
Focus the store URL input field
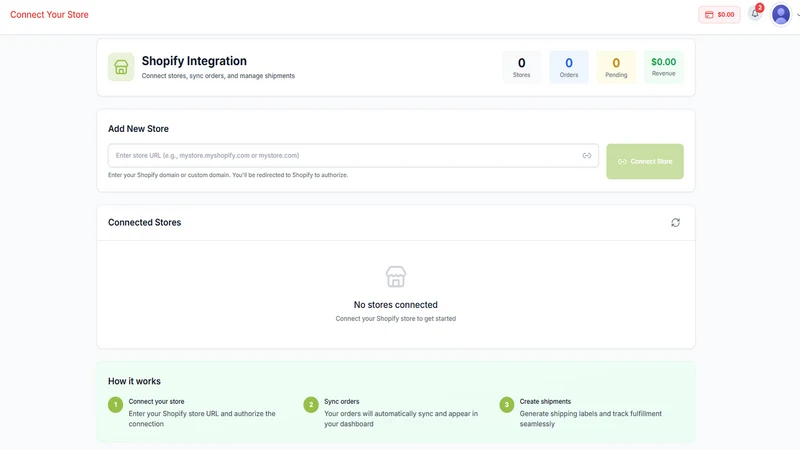pos(353,156)
